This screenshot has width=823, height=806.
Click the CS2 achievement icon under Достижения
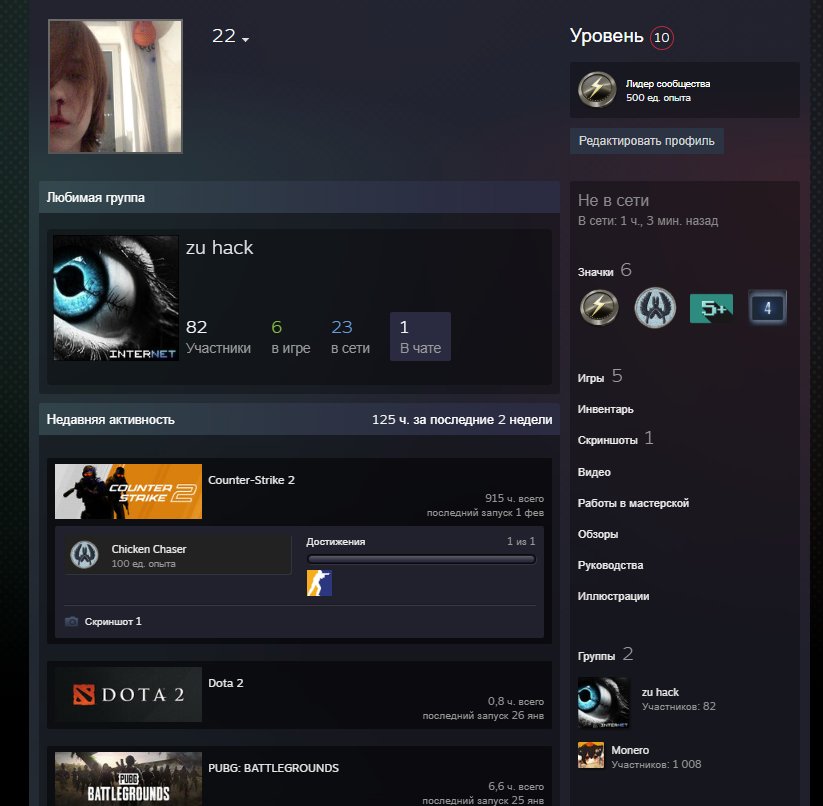tap(319, 583)
